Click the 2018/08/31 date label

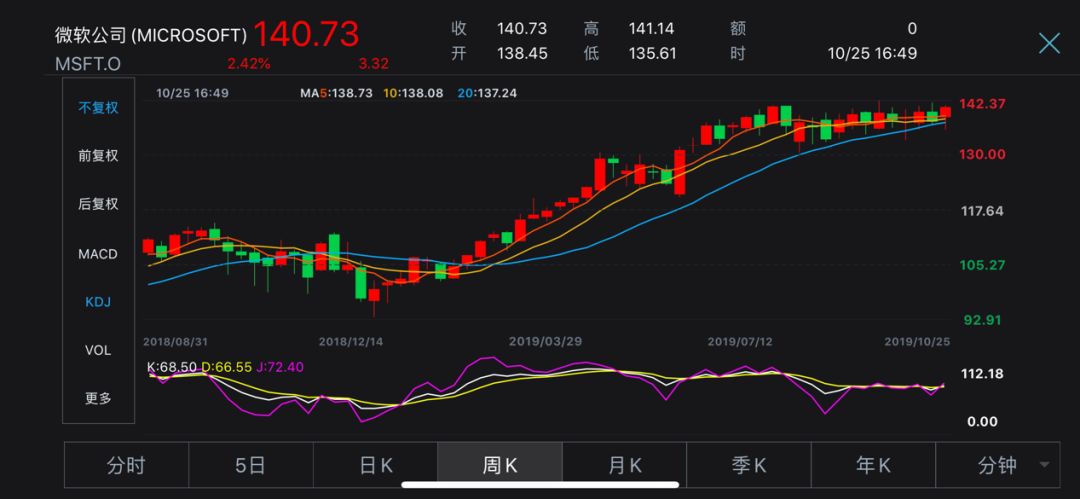[175, 341]
